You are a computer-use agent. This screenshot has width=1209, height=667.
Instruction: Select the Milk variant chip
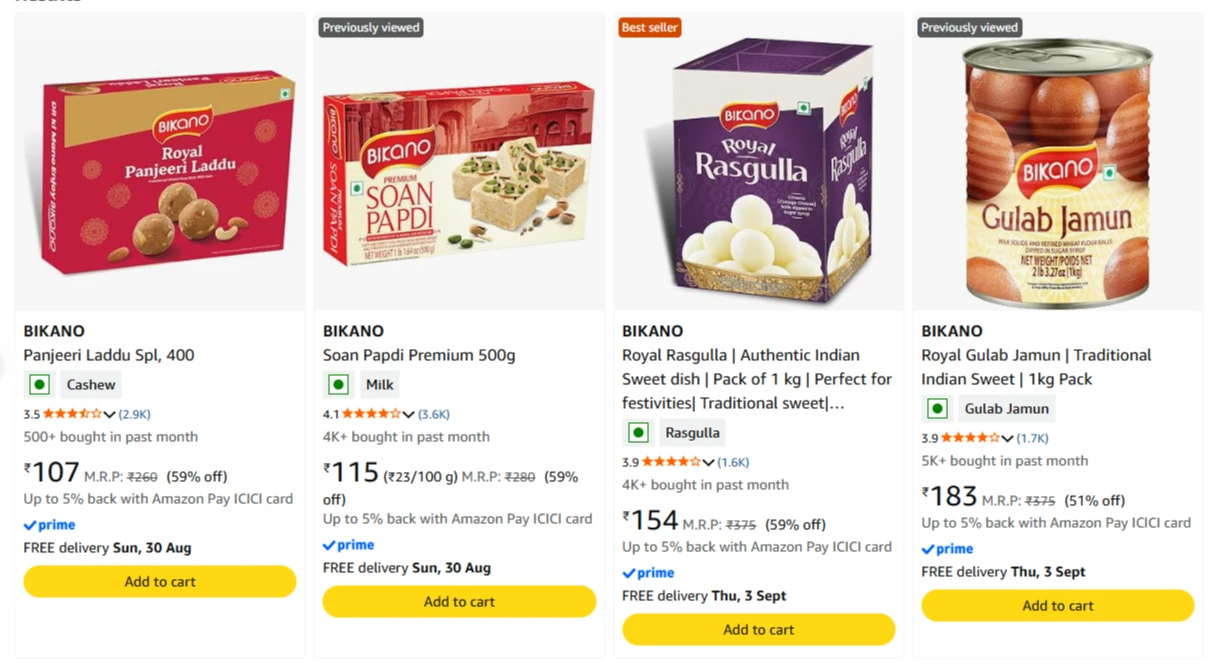coord(380,384)
